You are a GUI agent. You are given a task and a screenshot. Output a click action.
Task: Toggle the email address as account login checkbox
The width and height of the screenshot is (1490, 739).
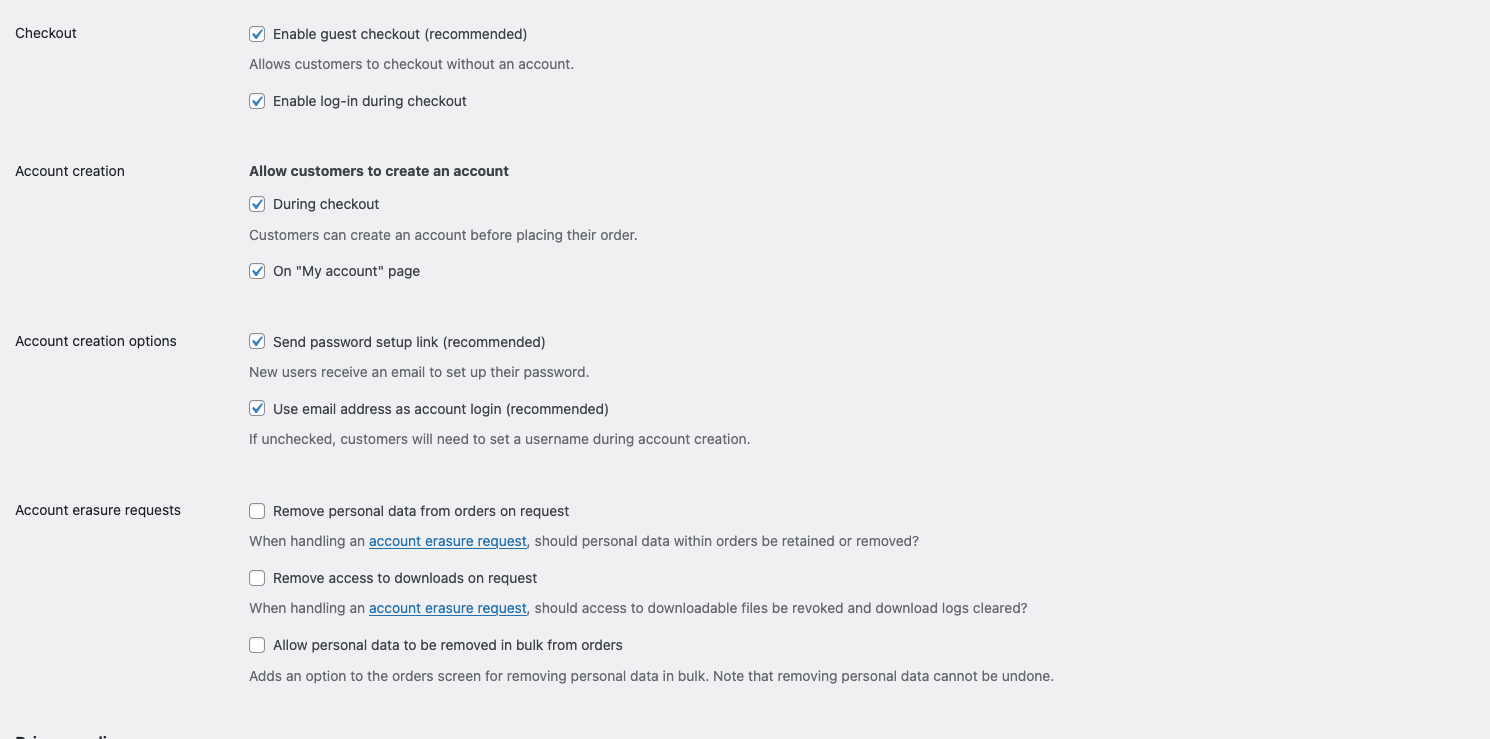(257, 409)
